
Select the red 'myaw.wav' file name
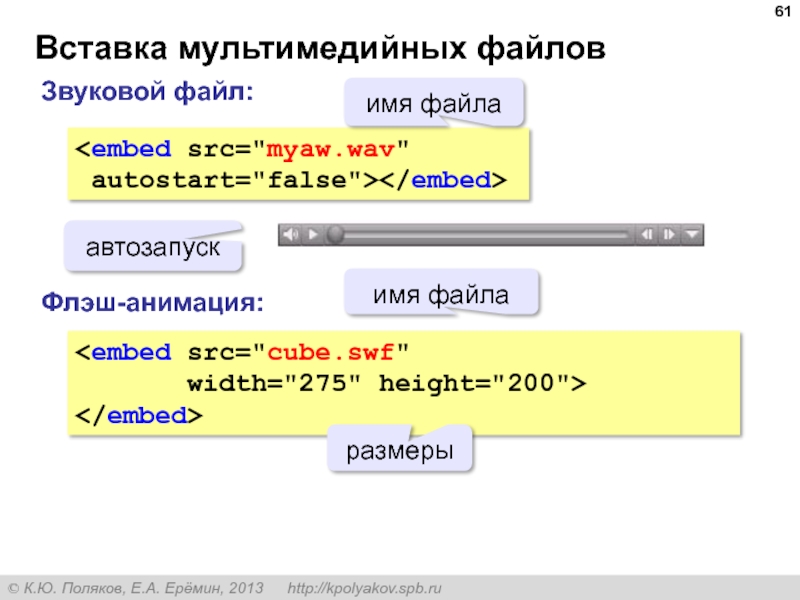330,149
